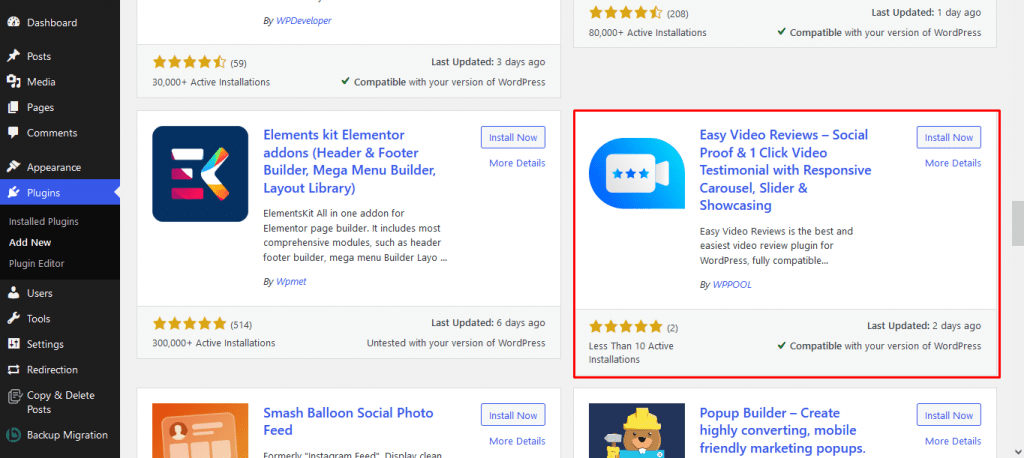Click "Last Updated: 2 days ago" text
Screen dimensions: 1024x458
pyautogui.click(x=924, y=325)
